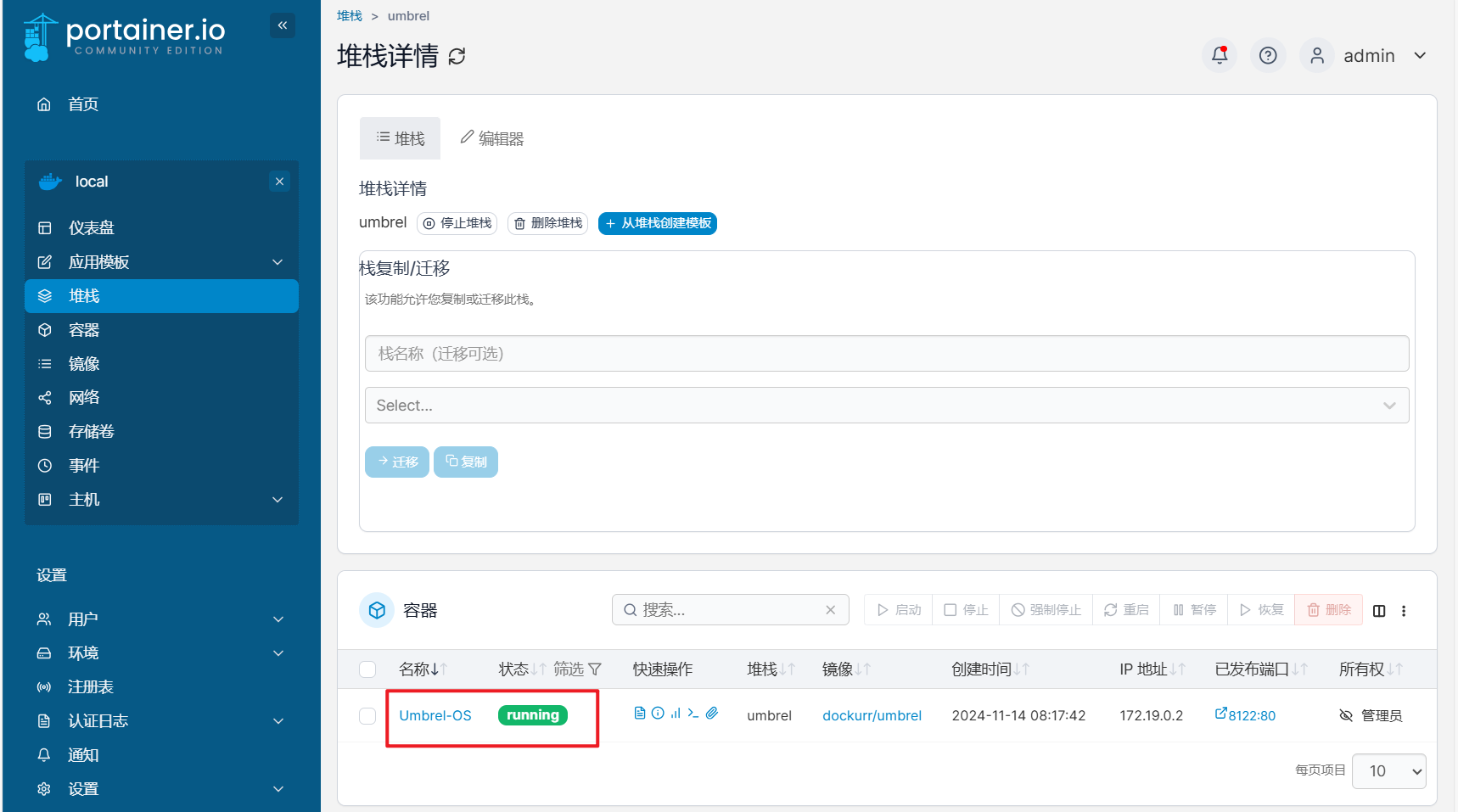The height and width of the screenshot is (812, 1458).
Task: Click the 堆栈 breadcrumb link
Action: (350, 16)
